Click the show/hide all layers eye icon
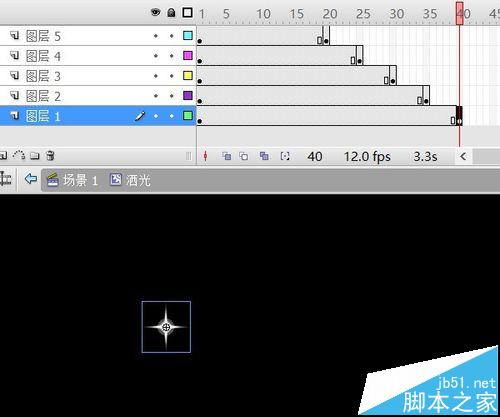 pos(155,13)
